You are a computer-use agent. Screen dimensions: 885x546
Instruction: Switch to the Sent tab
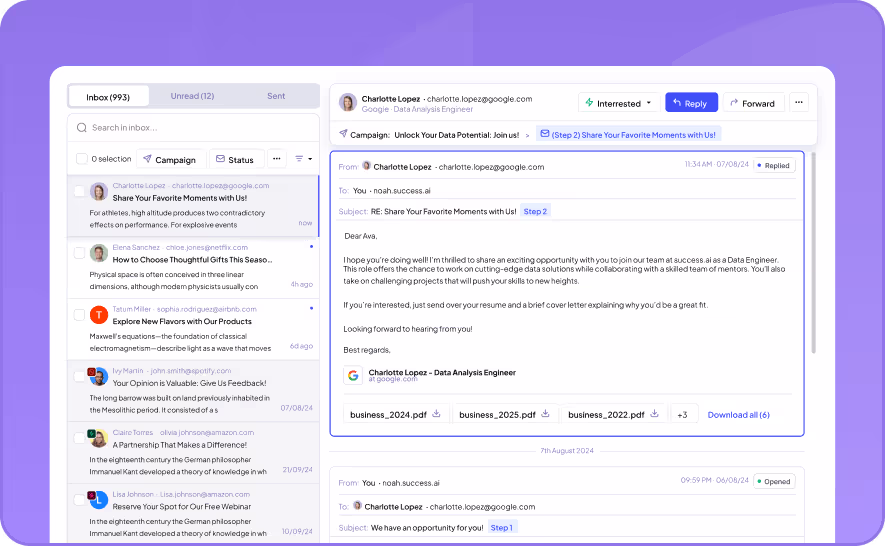(276, 96)
